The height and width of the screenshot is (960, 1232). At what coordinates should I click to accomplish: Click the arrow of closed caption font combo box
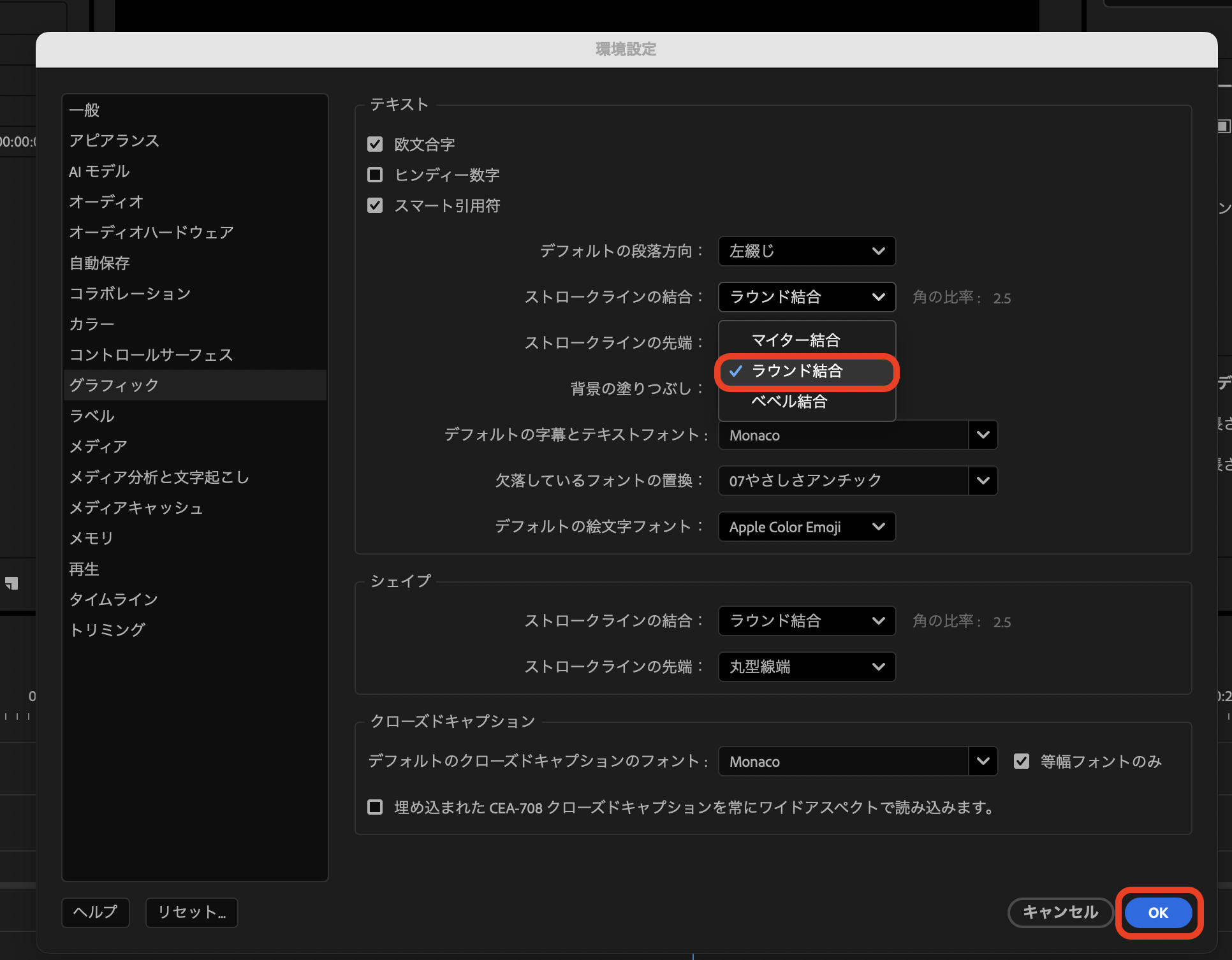tap(983, 761)
